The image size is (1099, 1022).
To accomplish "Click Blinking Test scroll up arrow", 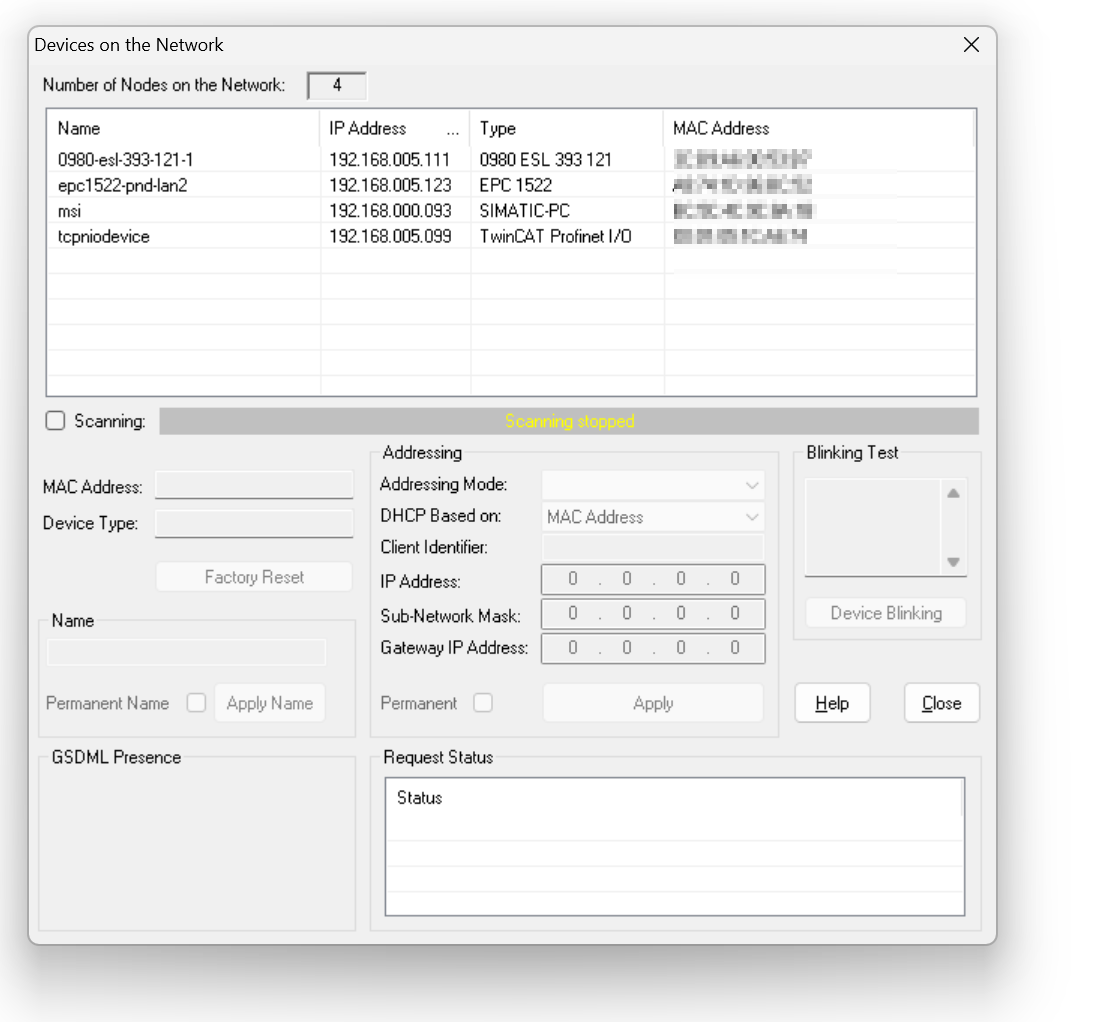I will coord(953,493).
